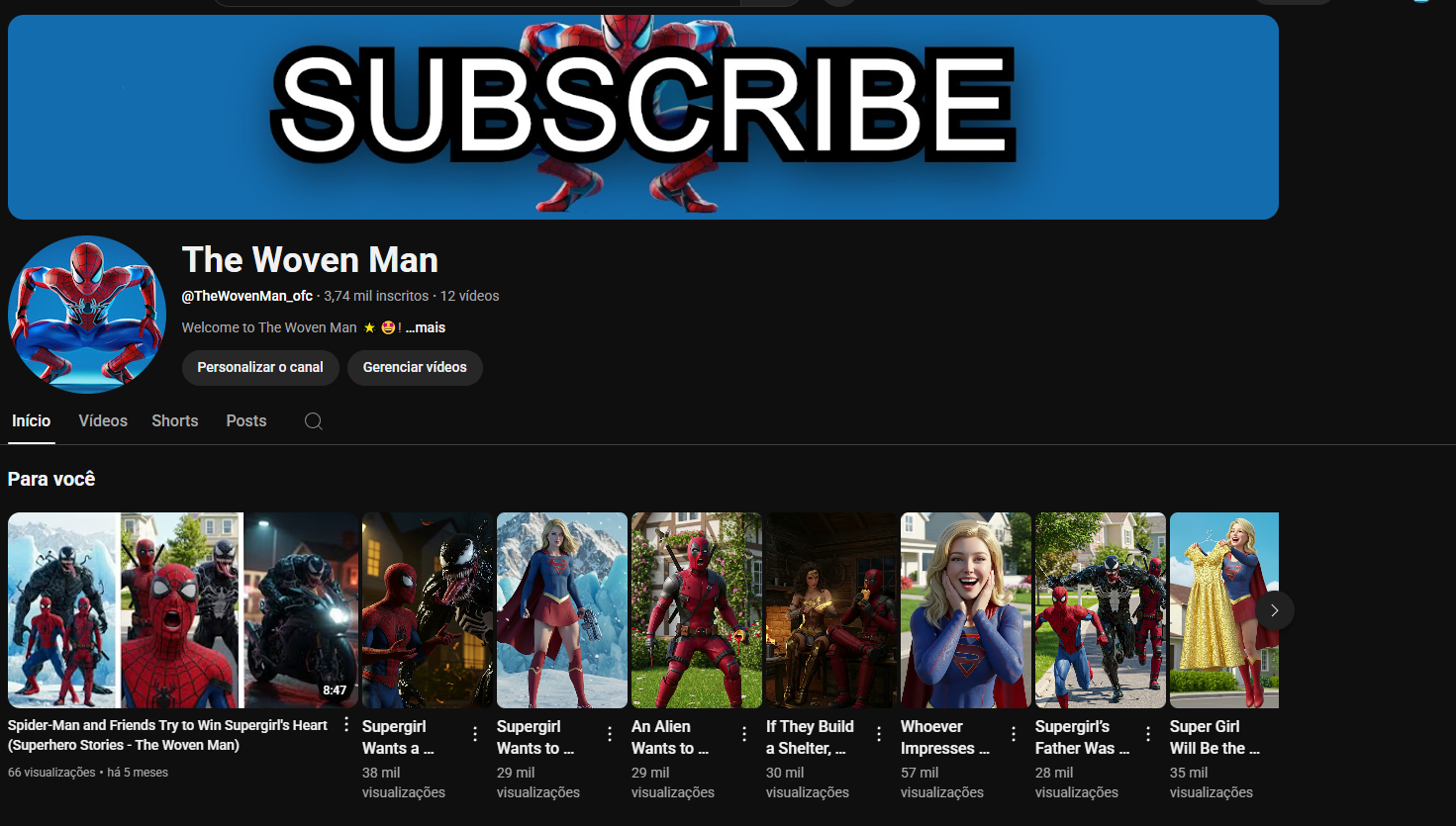1456x826 pixels.
Task: Open the "Super Girl Will Be the ..." title
Action: coord(1215,737)
